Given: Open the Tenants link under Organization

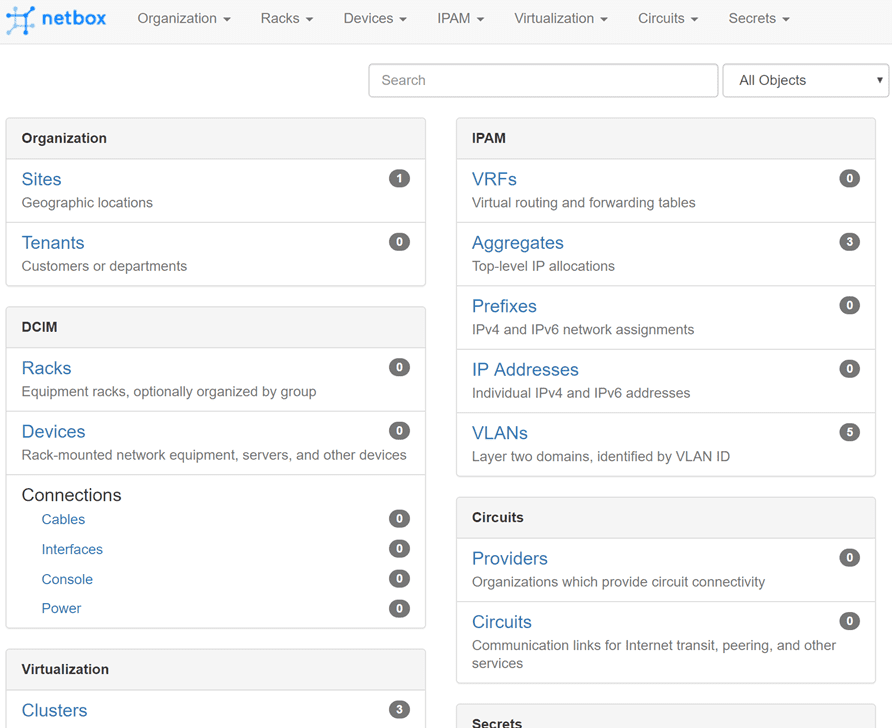Looking at the screenshot, I should pos(53,242).
